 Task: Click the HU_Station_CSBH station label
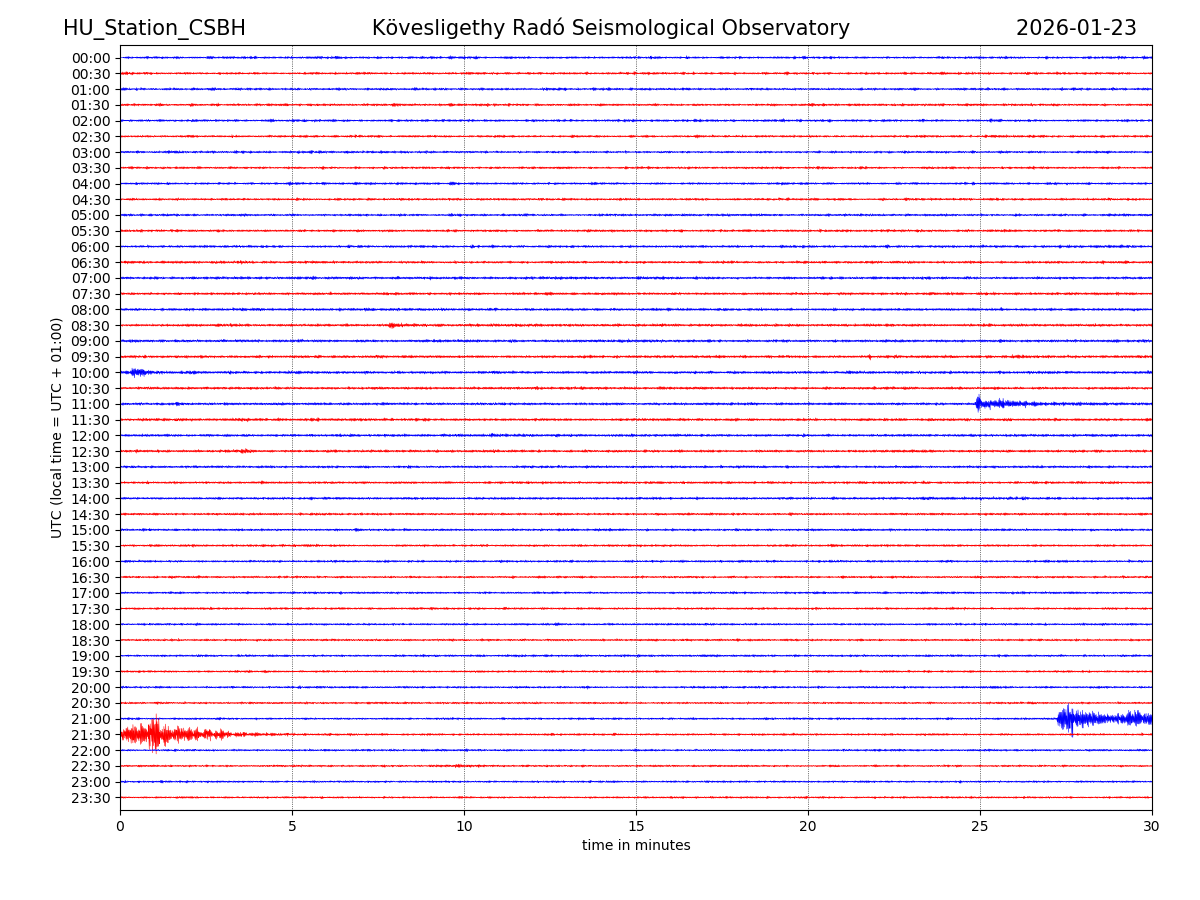pyautogui.click(x=154, y=29)
